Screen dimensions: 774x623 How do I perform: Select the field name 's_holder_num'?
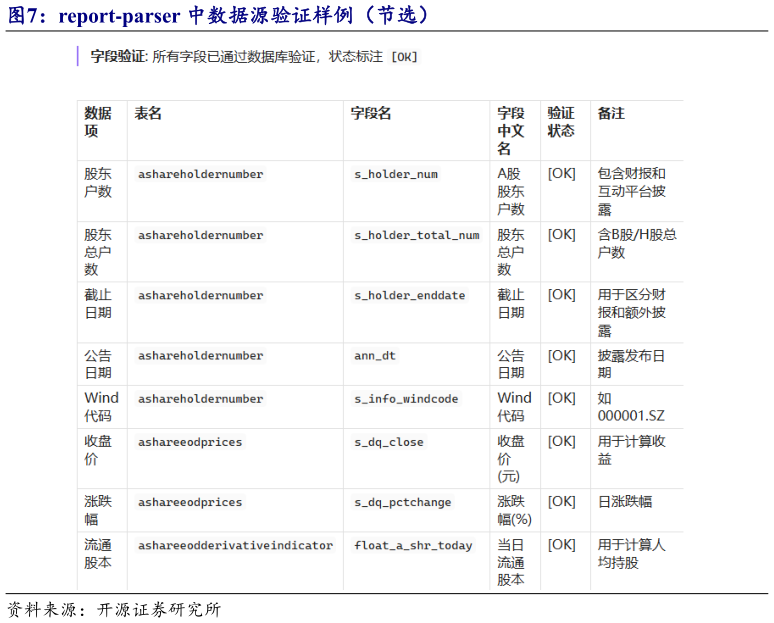[396, 174]
